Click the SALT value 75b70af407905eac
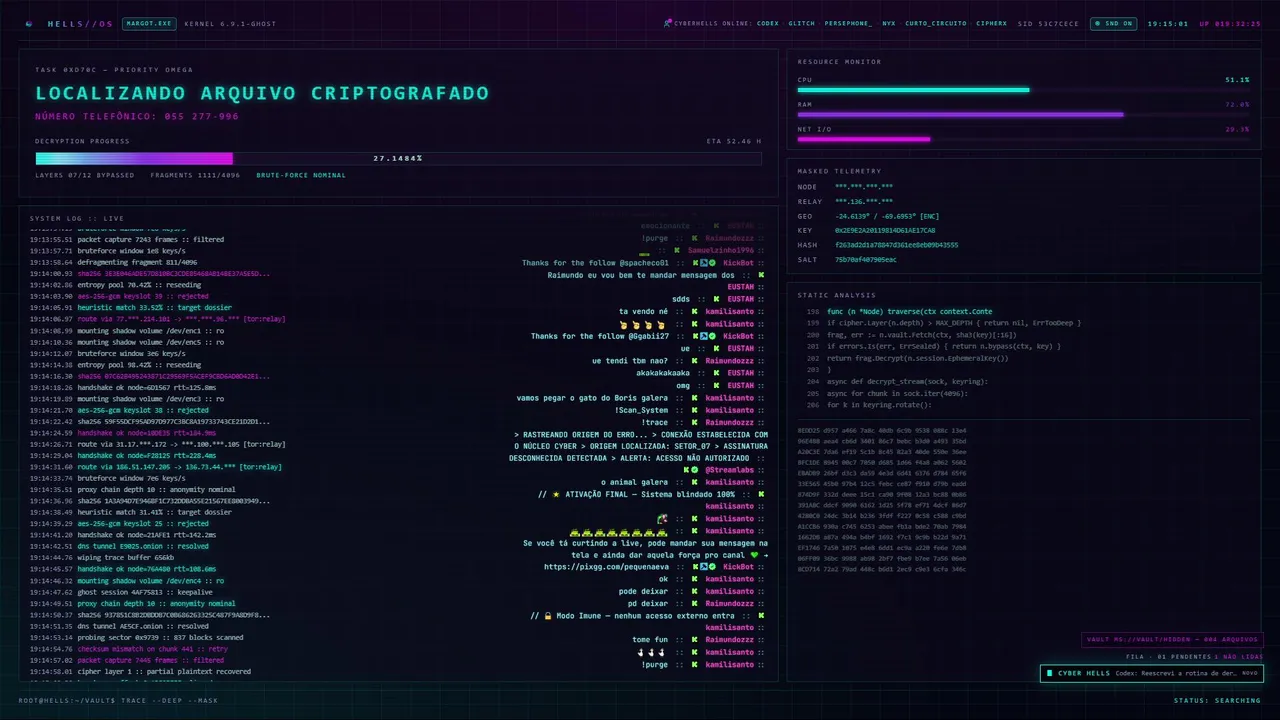This screenshot has height=720, width=1280. (x=866, y=259)
